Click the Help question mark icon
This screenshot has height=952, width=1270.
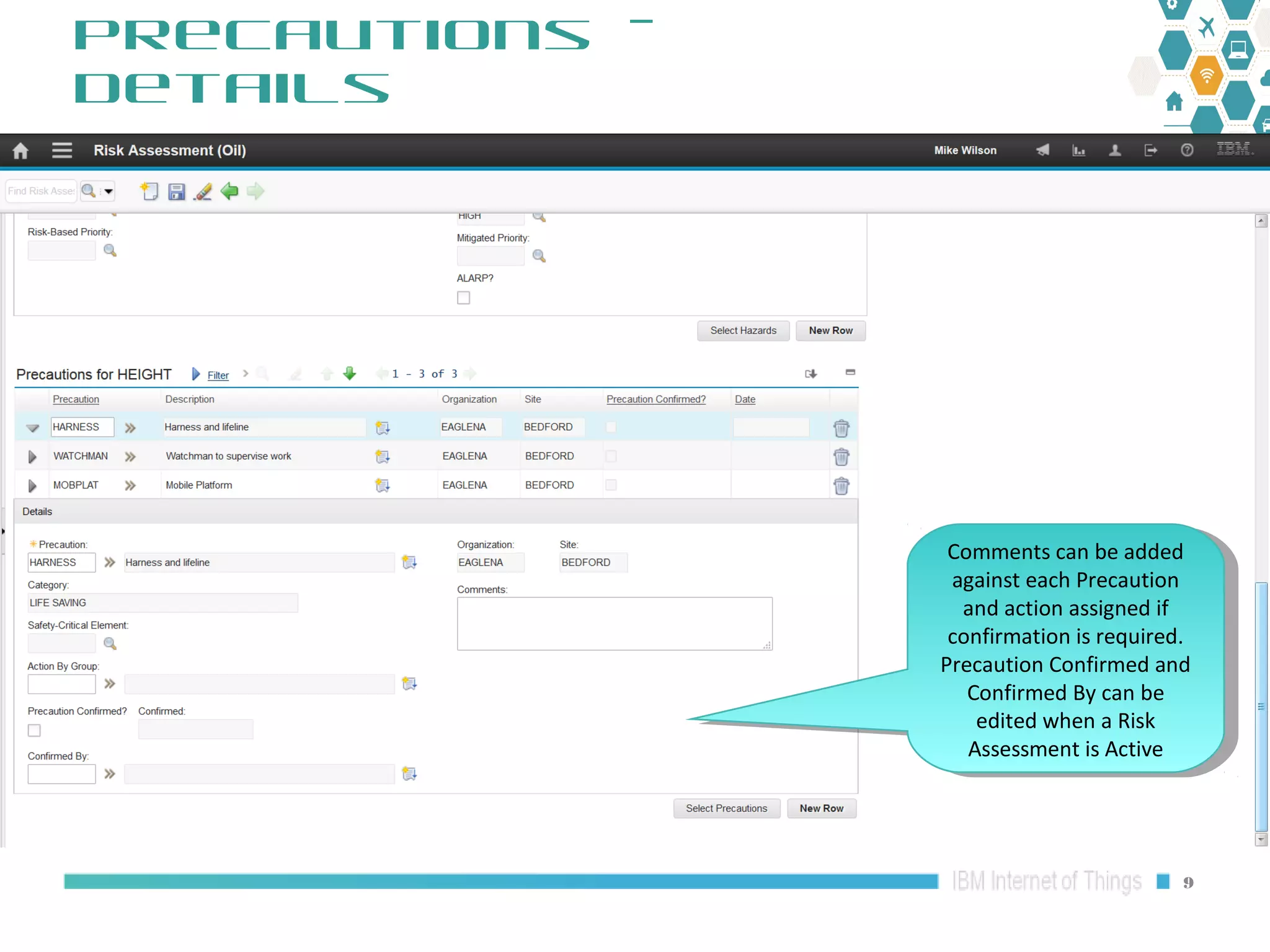[1186, 151]
